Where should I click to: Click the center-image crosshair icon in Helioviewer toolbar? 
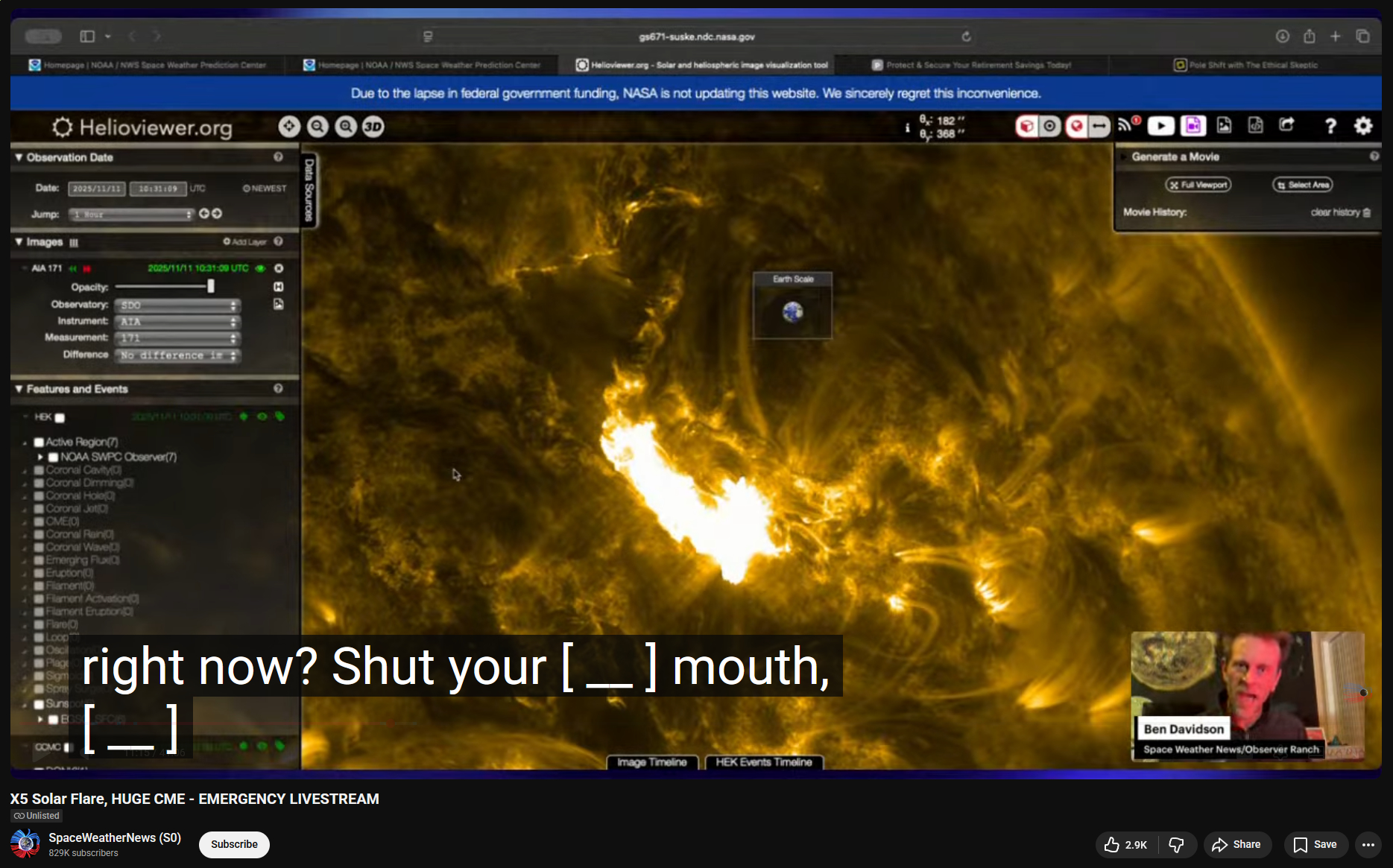tap(289, 127)
